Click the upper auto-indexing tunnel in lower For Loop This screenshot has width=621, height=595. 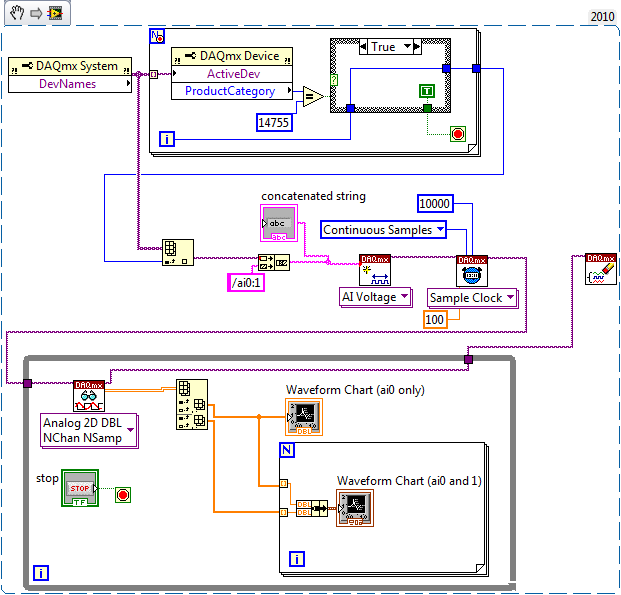click(284, 484)
